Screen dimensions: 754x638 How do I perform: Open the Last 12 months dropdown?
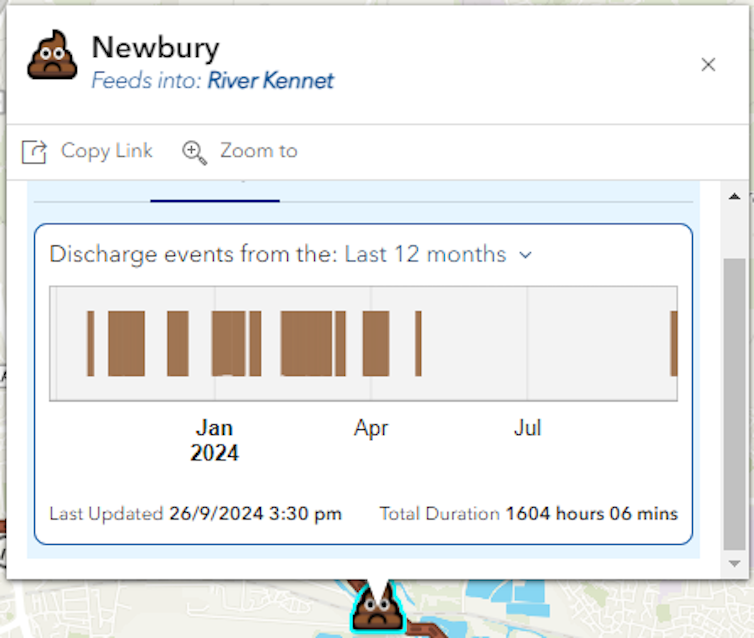click(426, 254)
